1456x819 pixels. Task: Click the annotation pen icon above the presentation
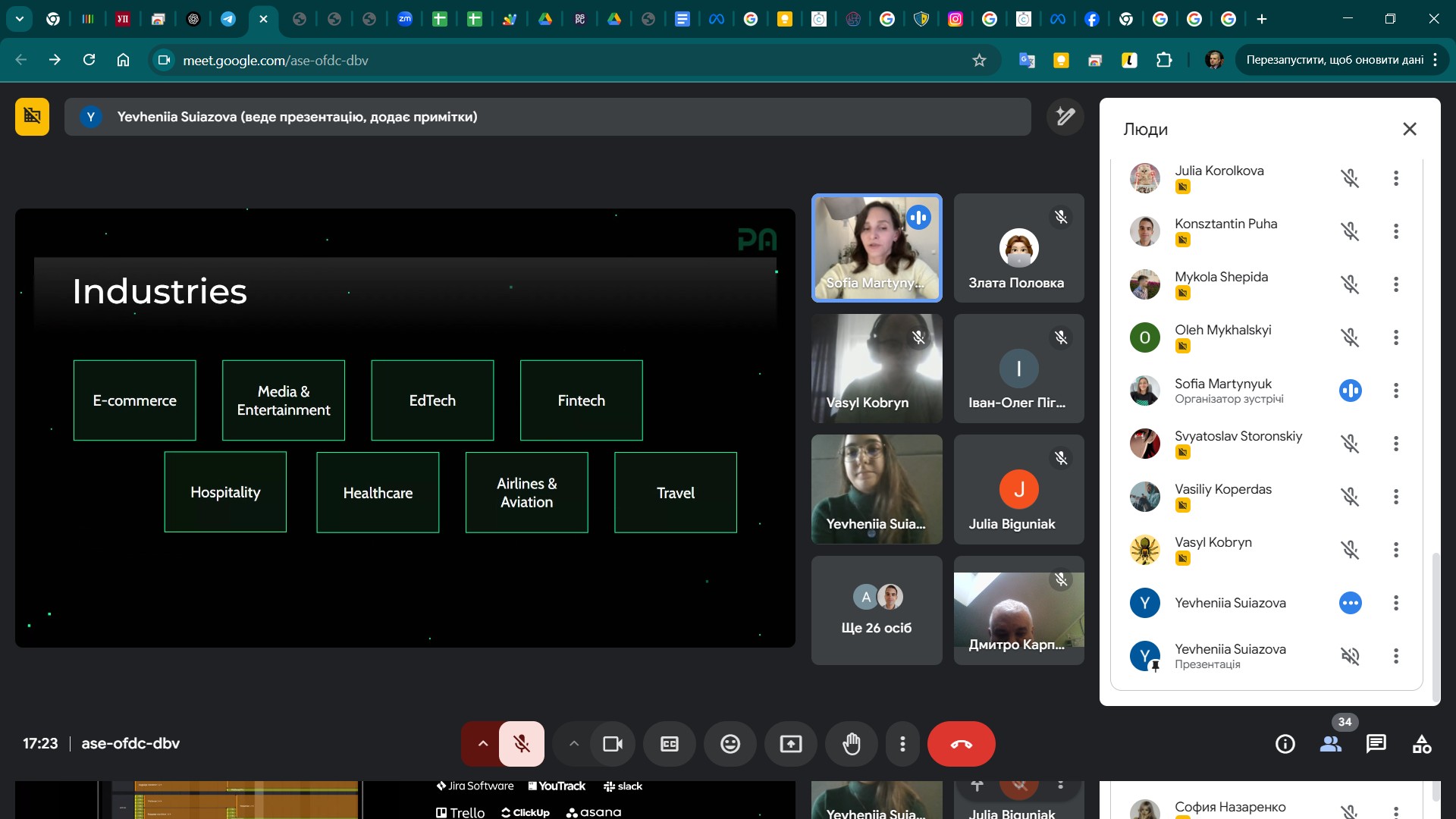point(1065,117)
